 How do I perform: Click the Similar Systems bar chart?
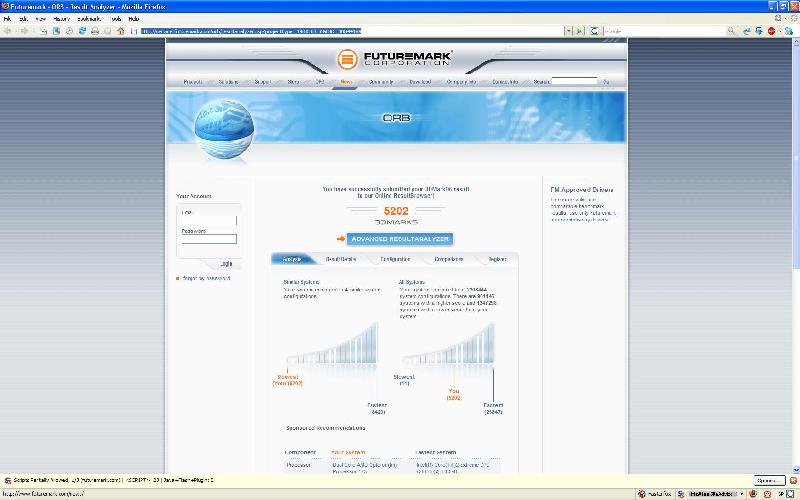coord(332,343)
